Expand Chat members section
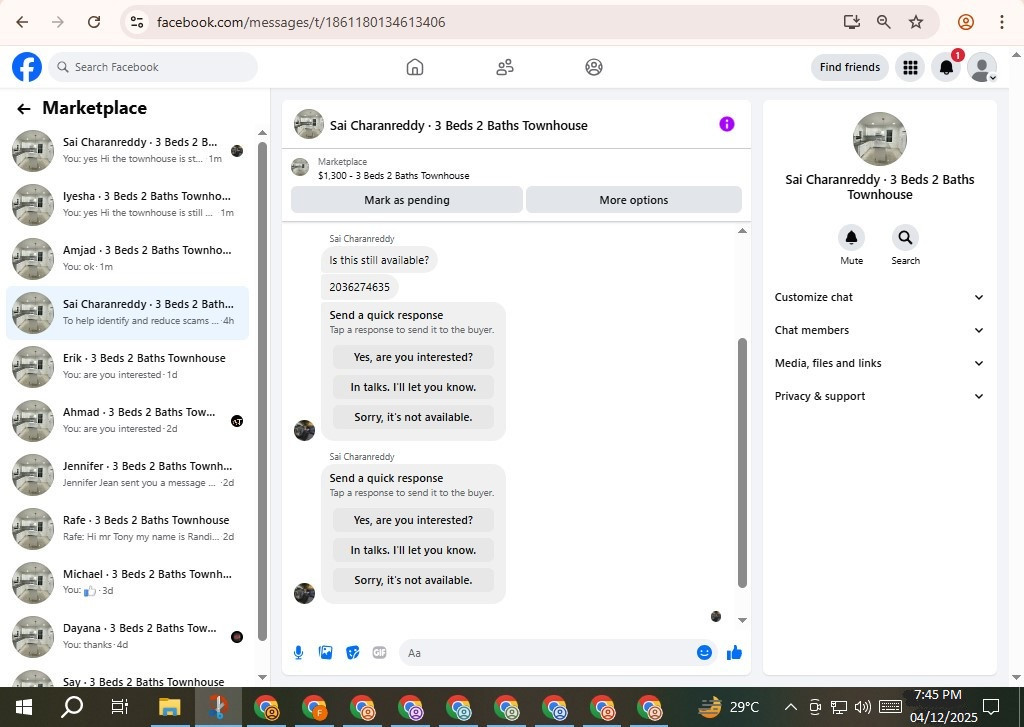 coord(879,331)
